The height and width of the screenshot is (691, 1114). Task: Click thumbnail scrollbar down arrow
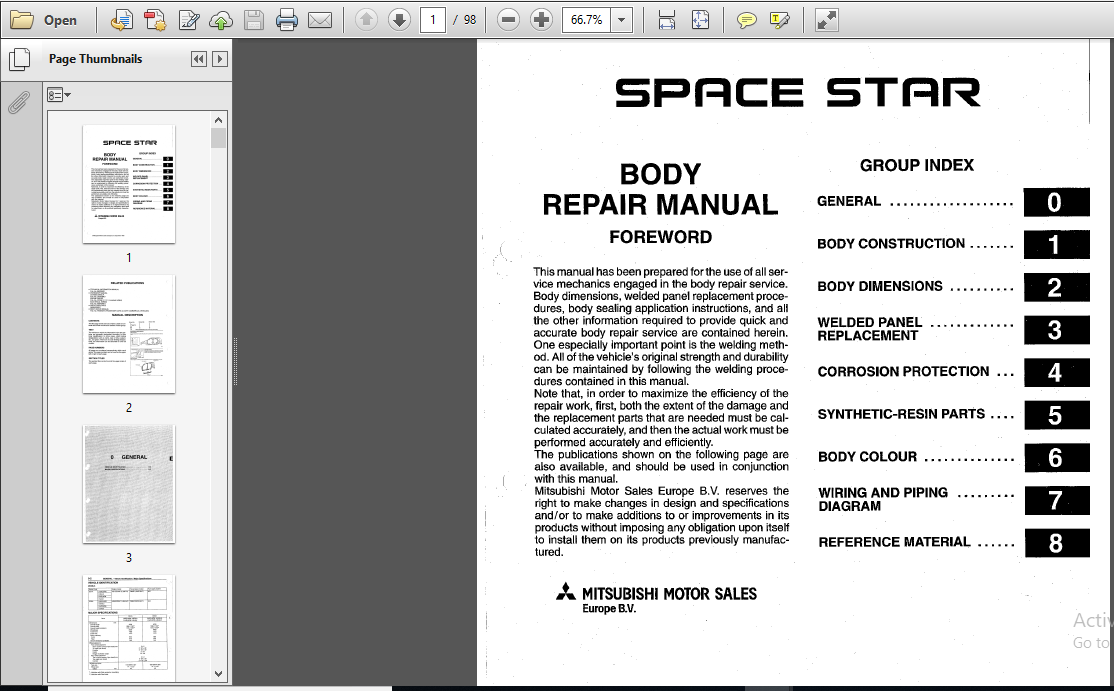click(x=218, y=673)
